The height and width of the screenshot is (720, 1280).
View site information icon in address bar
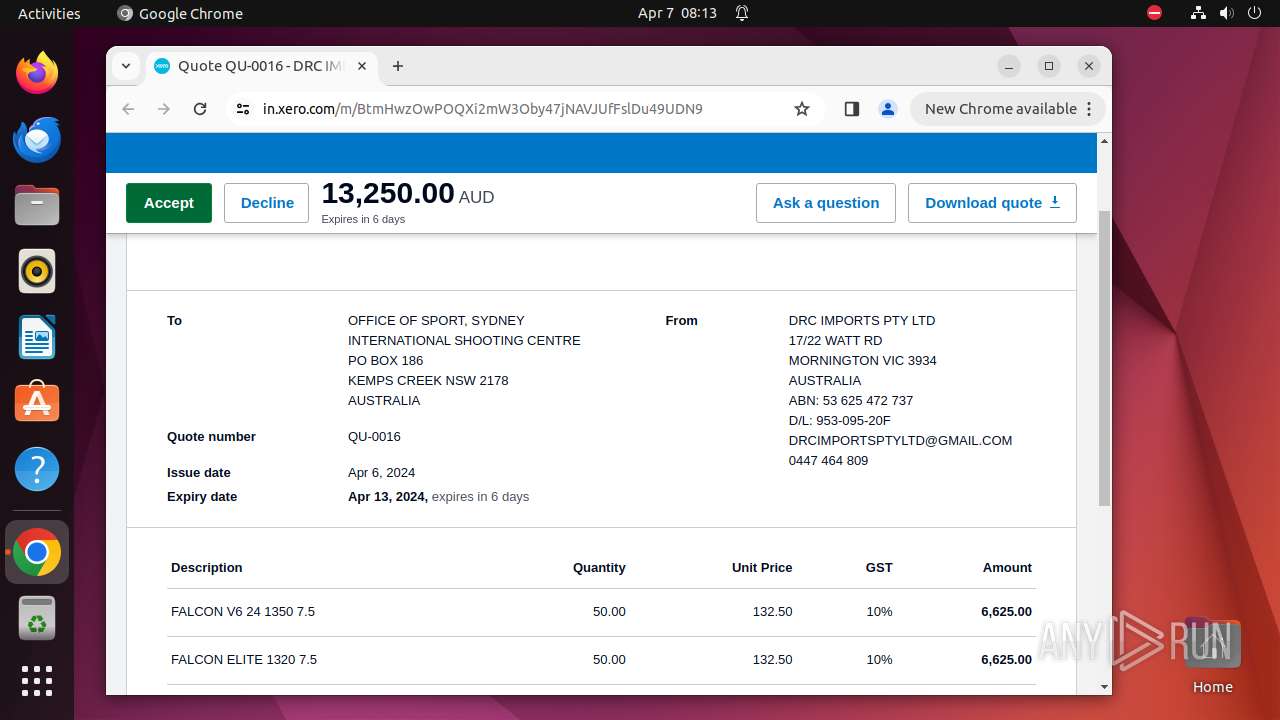click(x=243, y=109)
